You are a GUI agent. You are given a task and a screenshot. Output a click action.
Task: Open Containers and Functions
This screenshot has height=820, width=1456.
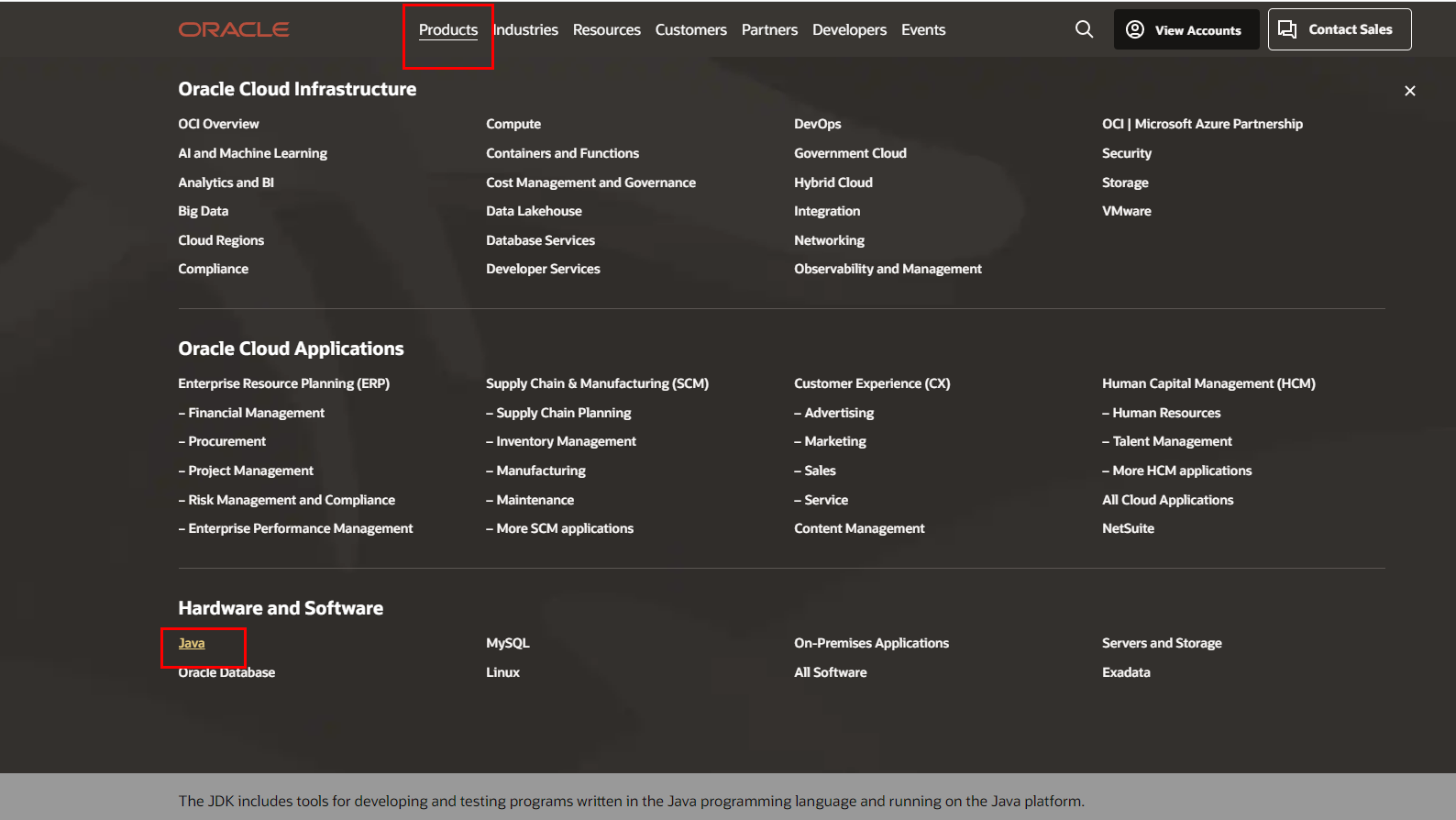(563, 153)
